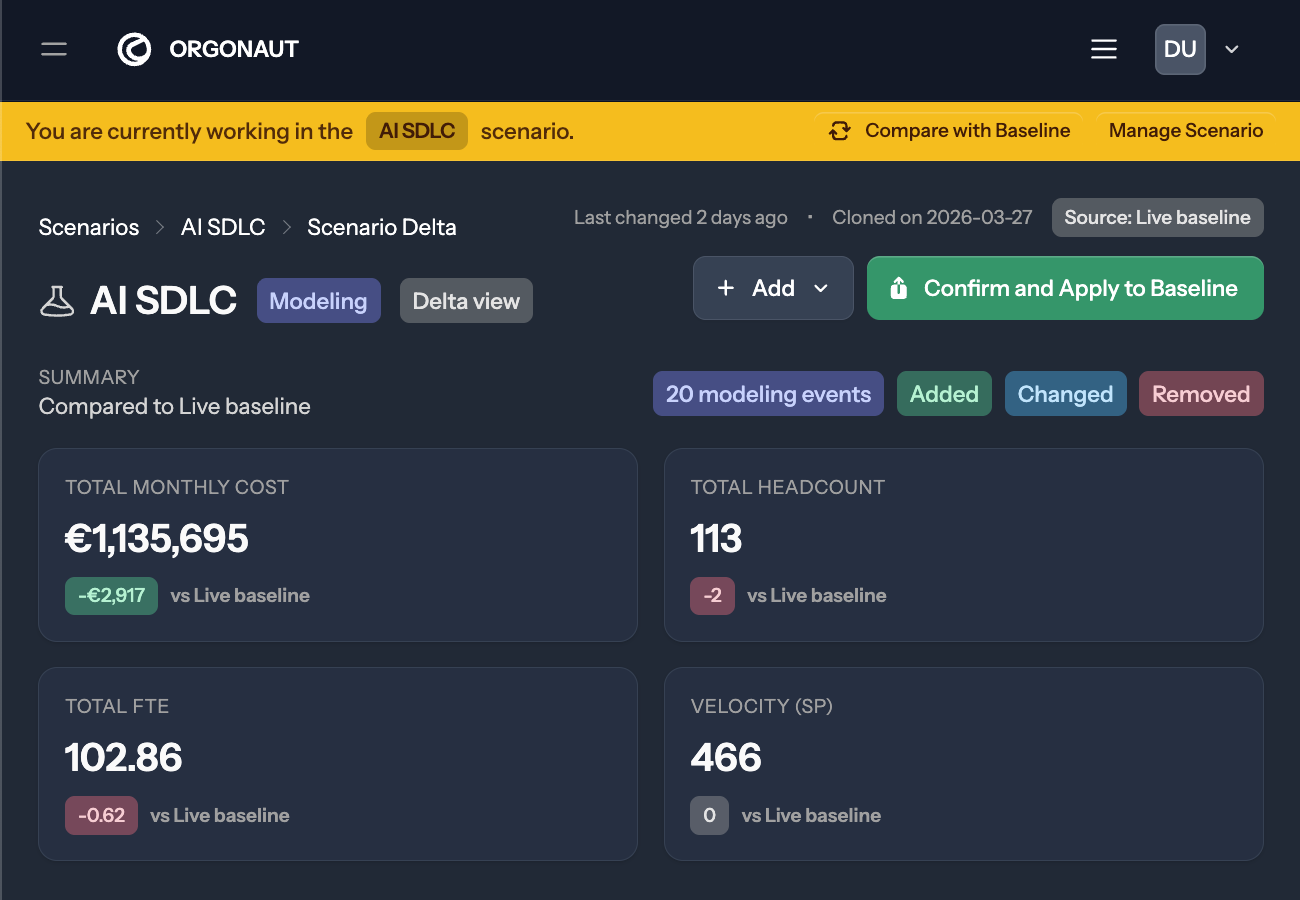Image resolution: width=1300 pixels, height=900 pixels.
Task: Go to Scenarios breadcrumb
Action: [89, 227]
